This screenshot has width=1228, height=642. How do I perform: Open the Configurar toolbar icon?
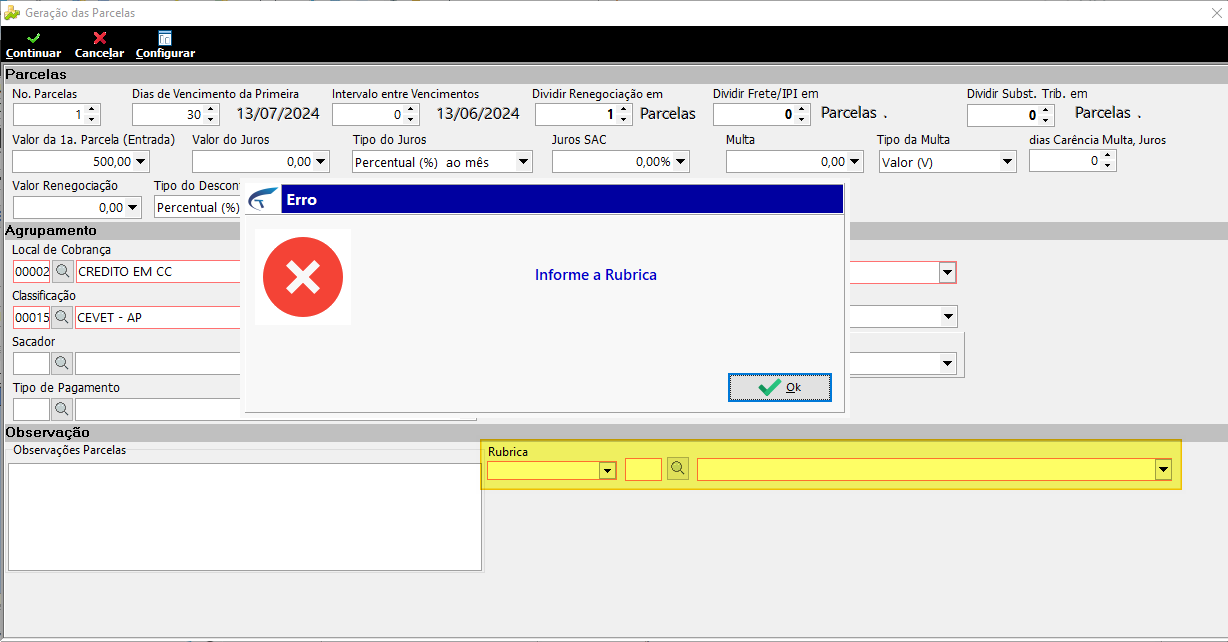coord(165,38)
